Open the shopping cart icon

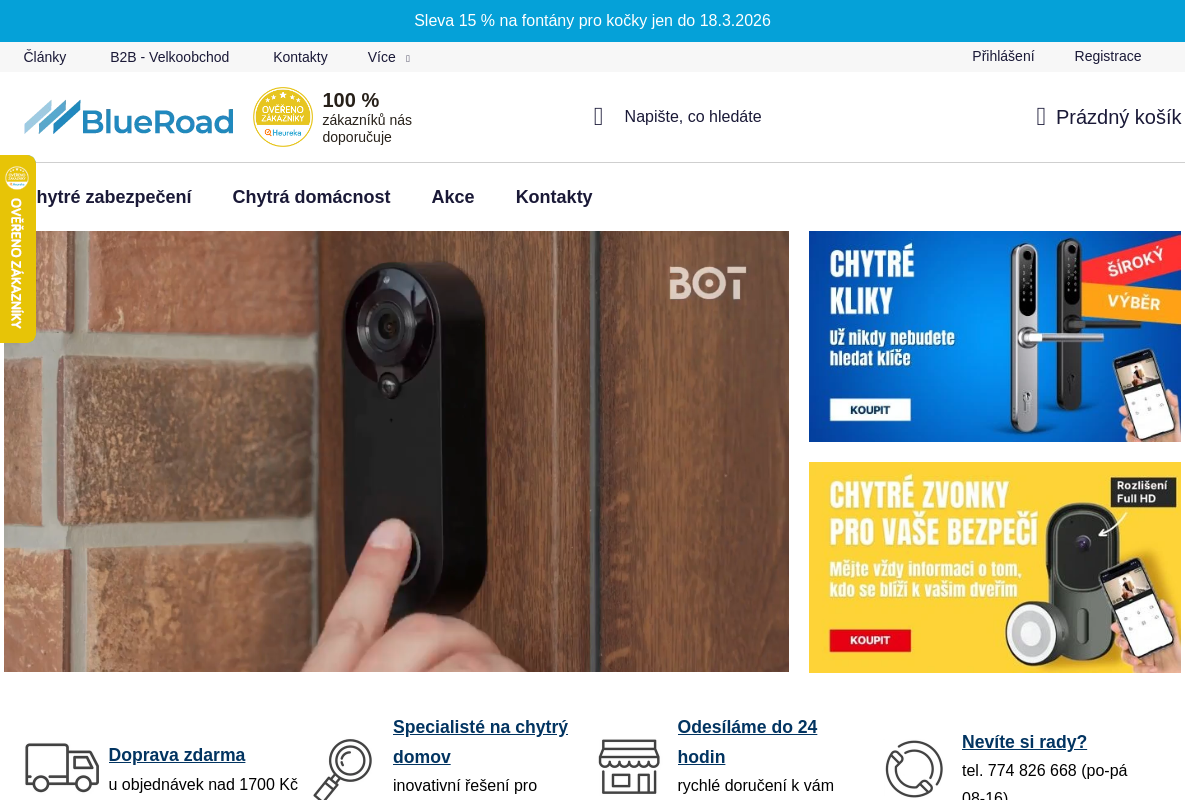tap(1041, 117)
